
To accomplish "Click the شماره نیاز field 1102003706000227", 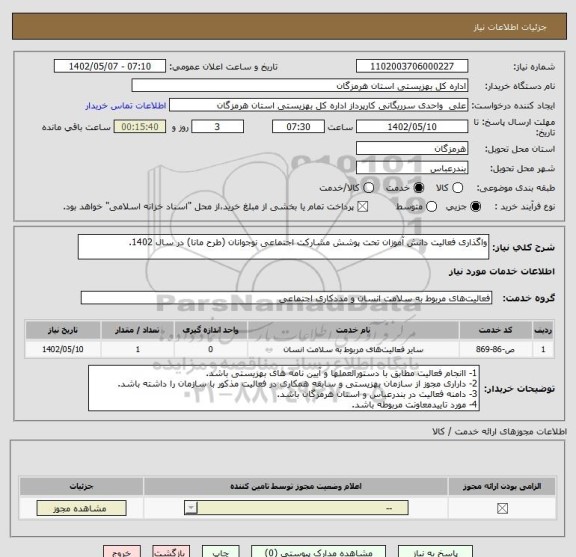I will [412, 67].
